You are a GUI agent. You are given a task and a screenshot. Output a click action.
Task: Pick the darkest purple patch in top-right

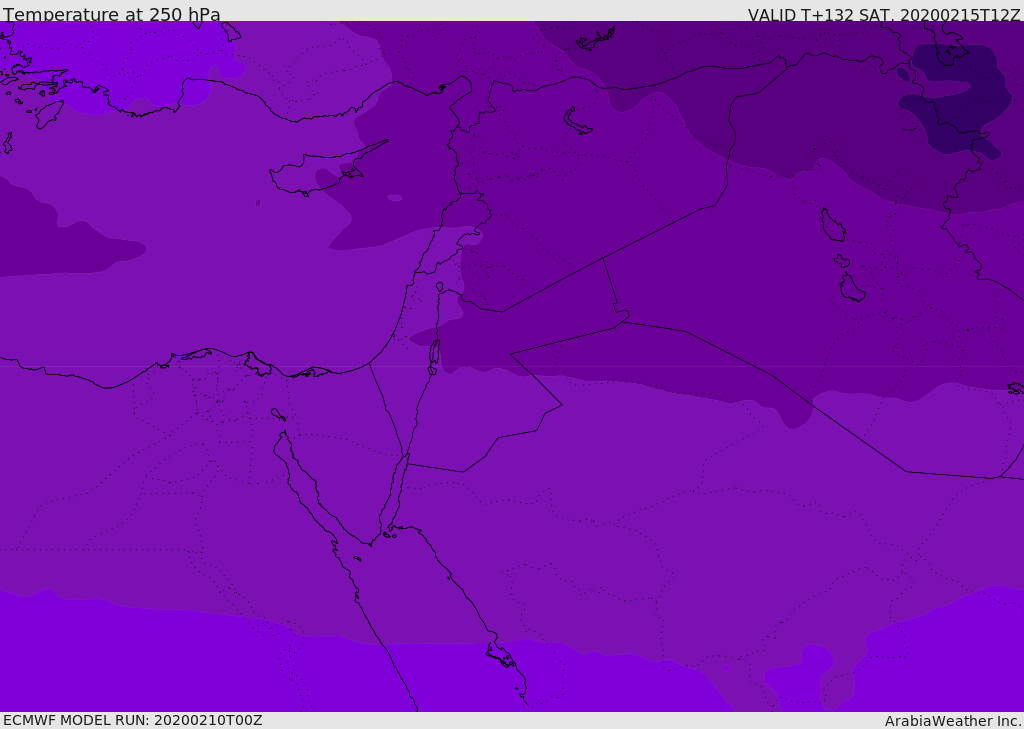[x=950, y=100]
